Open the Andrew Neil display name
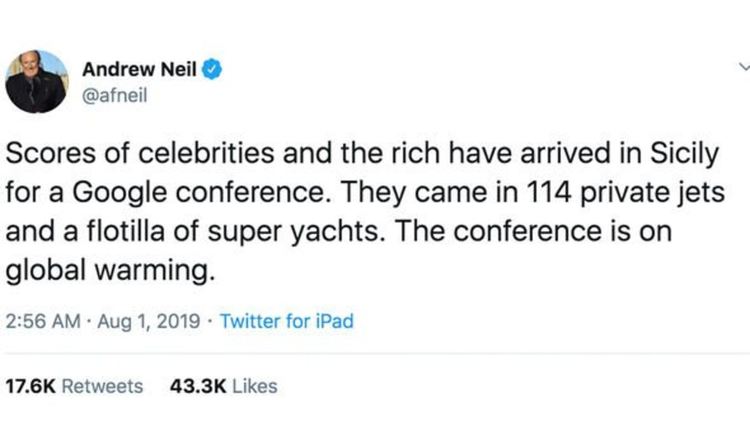The width and height of the screenshot is (750, 445). 140,70
